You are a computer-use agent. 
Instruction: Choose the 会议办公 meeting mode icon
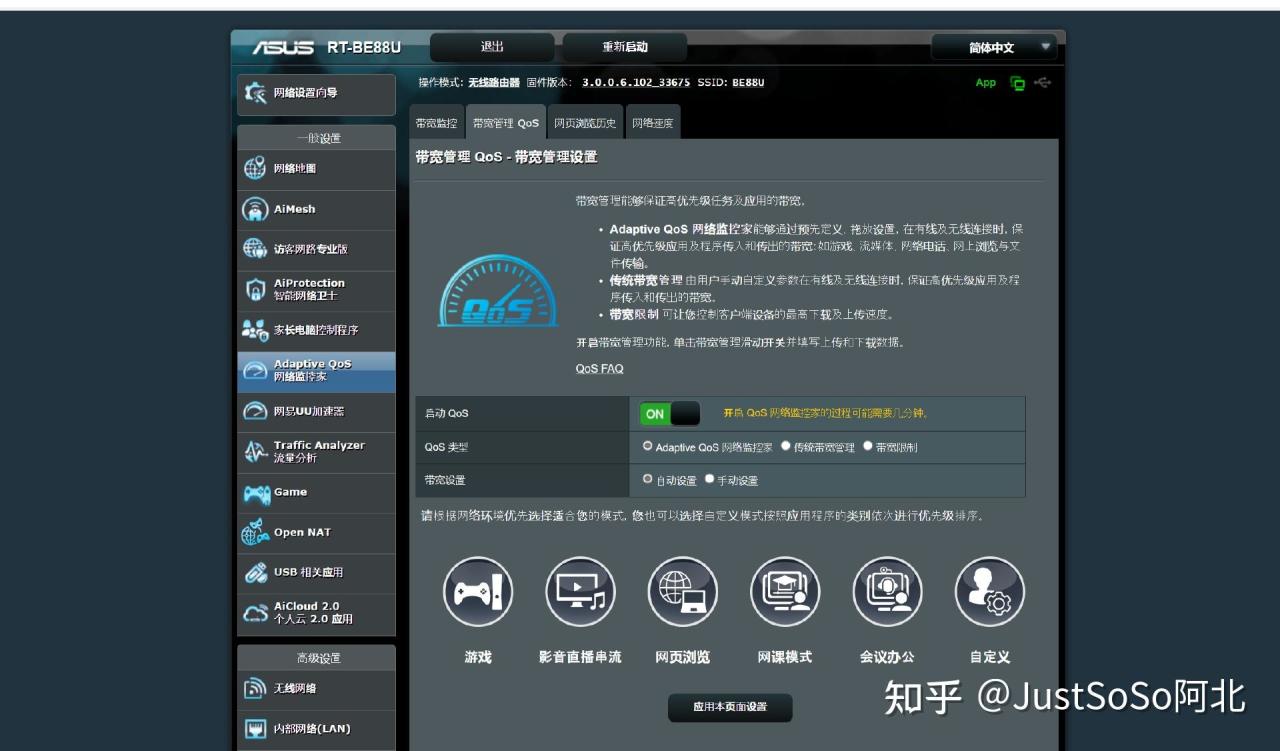pos(887,592)
